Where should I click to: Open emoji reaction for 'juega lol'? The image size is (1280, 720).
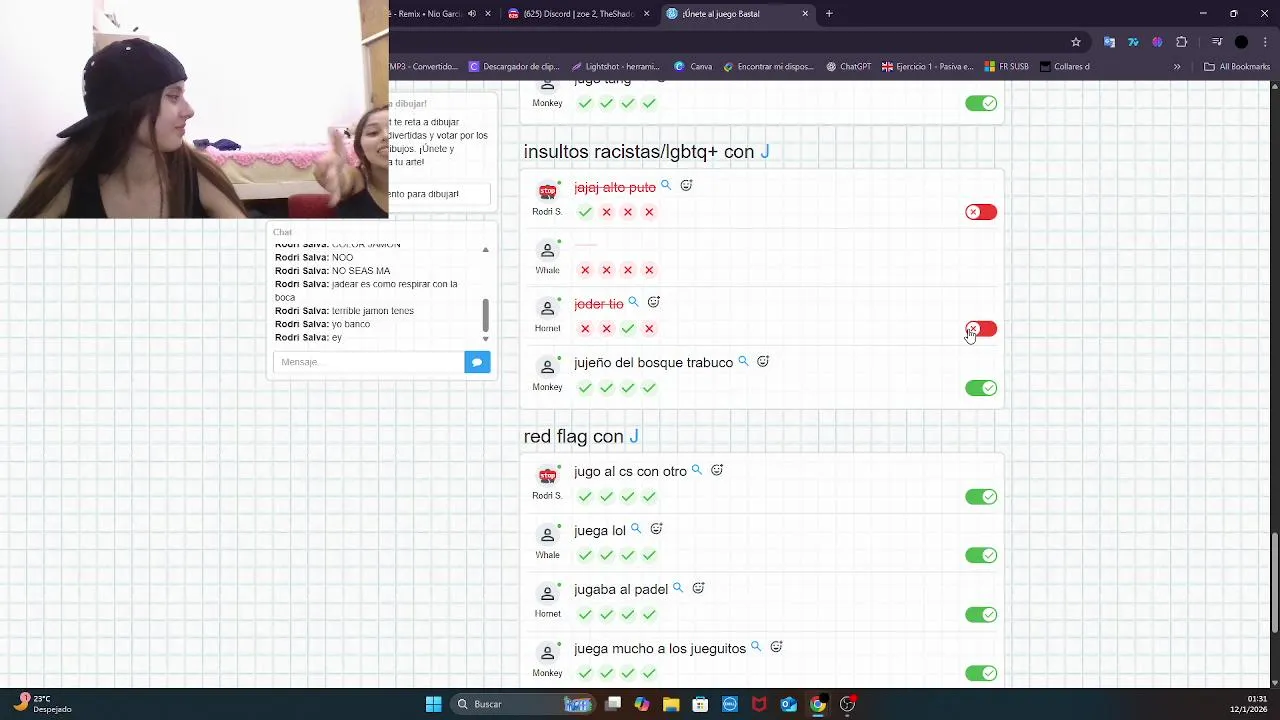tap(656, 529)
